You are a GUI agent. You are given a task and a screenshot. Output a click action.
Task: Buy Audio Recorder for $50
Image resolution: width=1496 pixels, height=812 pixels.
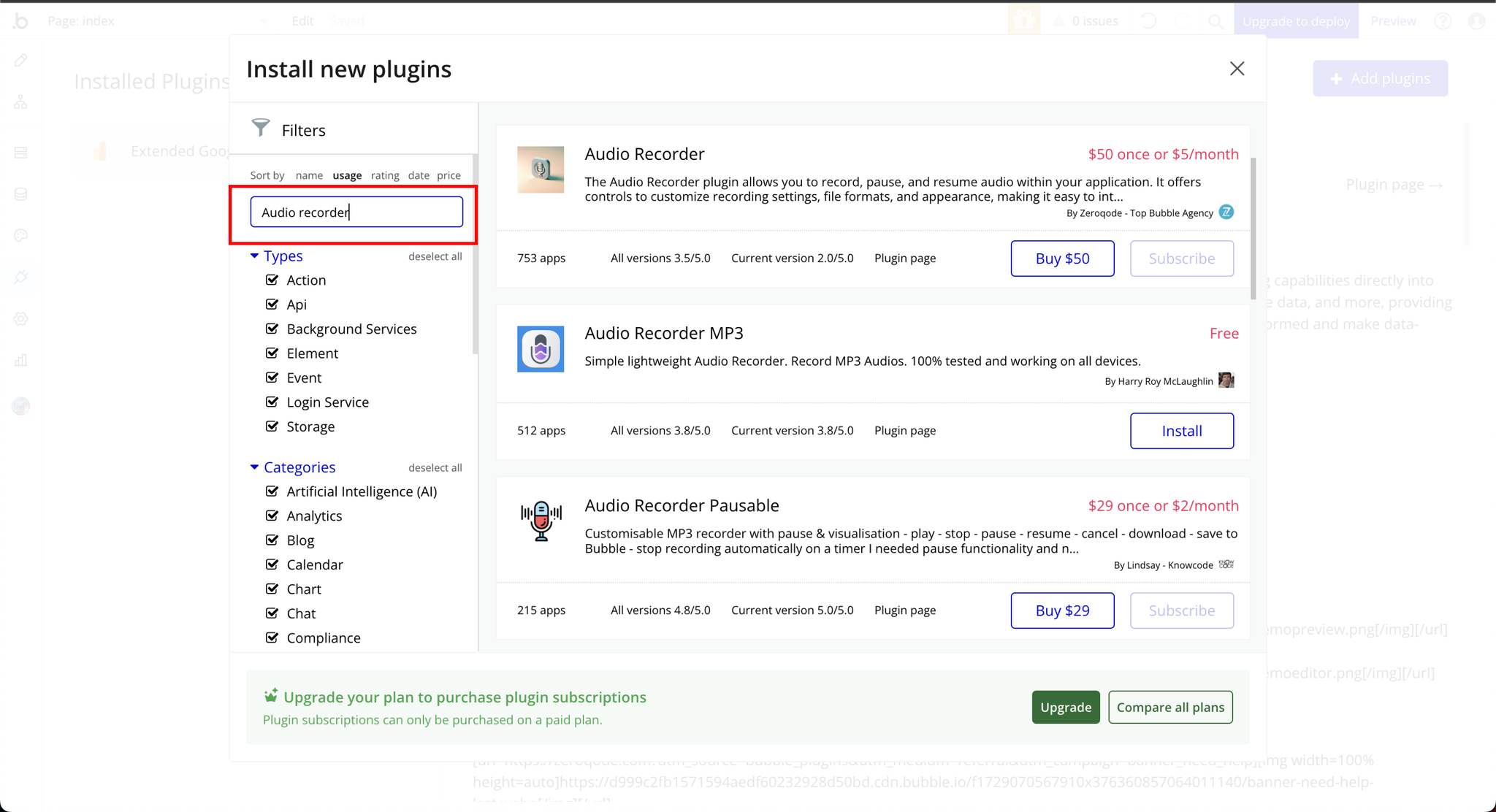[1062, 258]
